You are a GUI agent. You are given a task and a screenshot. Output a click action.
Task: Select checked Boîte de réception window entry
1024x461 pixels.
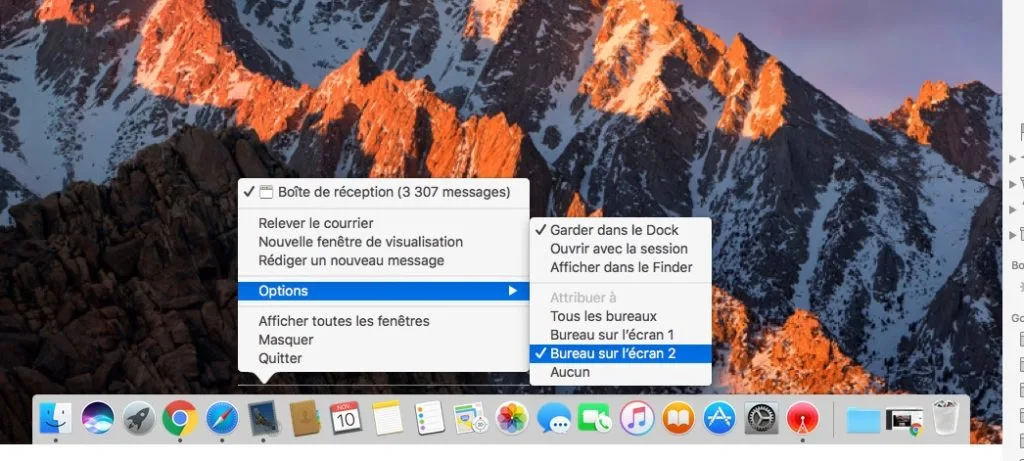coord(383,192)
